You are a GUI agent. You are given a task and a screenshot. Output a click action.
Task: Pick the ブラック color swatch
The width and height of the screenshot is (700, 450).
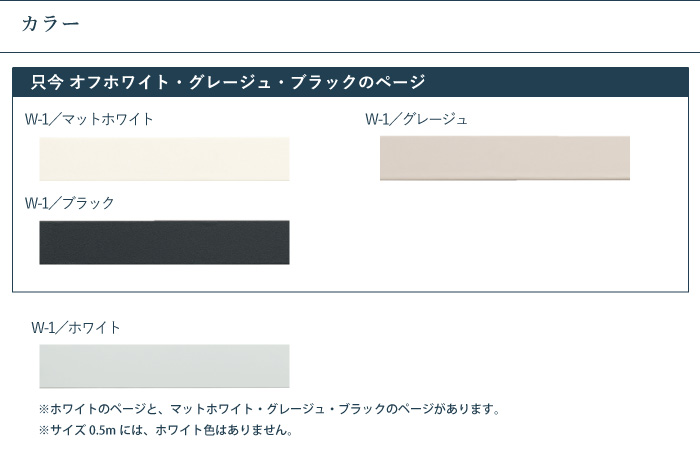tap(164, 243)
